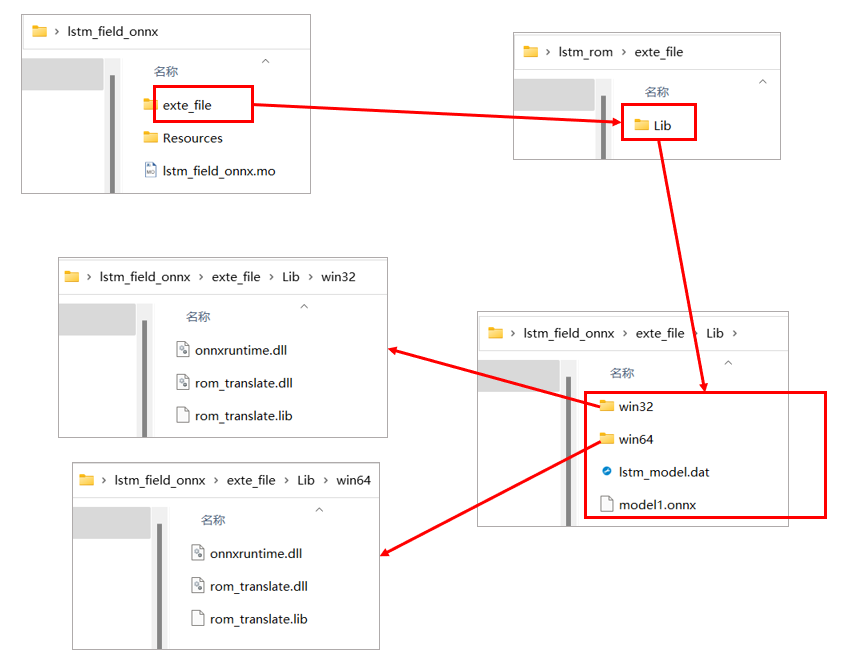Click 名称 column header in lstm_rom window
The height and width of the screenshot is (665, 849).
pyautogui.click(x=656, y=92)
